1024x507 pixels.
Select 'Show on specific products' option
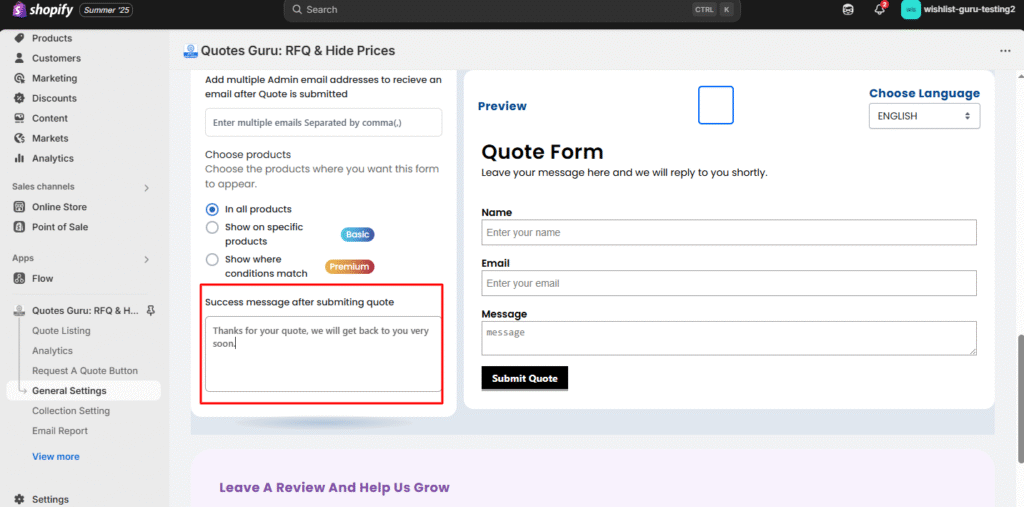pyautogui.click(x=212, y=228)
